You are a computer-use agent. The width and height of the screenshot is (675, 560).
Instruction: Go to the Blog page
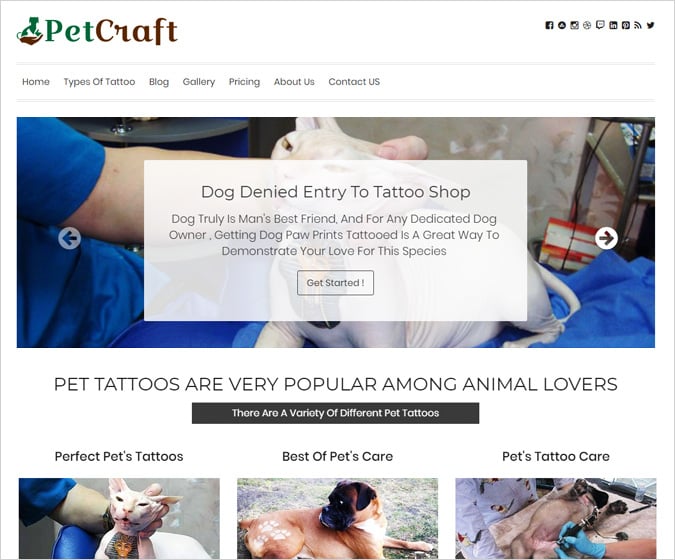pos(159,82)
